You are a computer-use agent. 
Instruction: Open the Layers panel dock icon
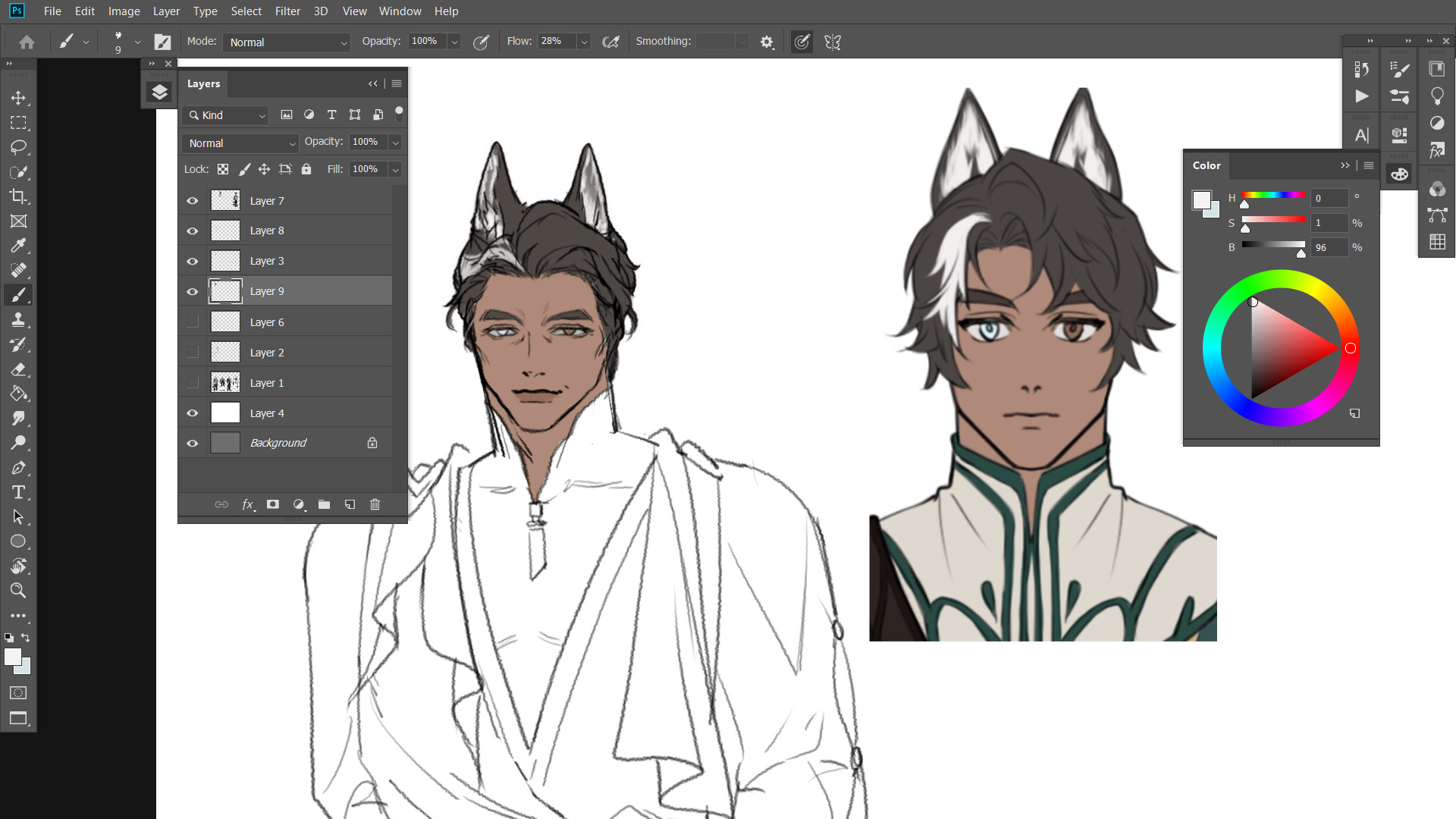click(x=159, y=93)
